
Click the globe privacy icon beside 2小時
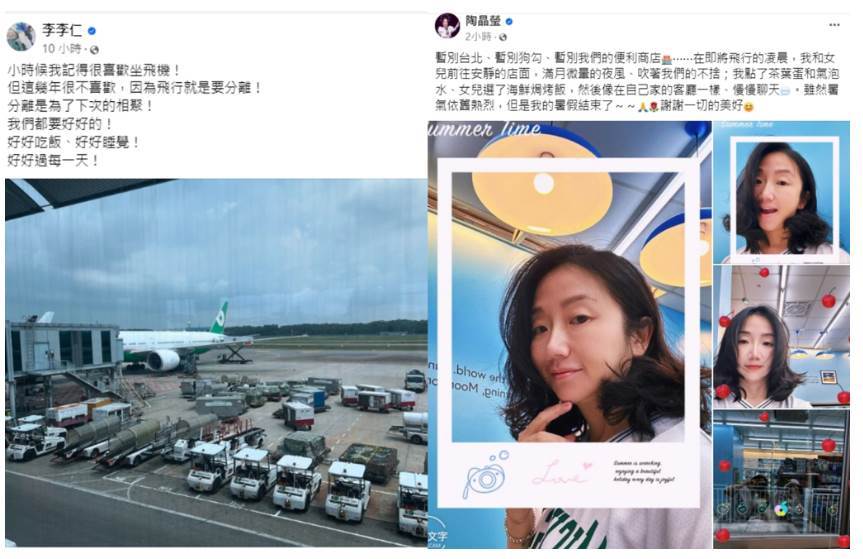coord(502,37)
